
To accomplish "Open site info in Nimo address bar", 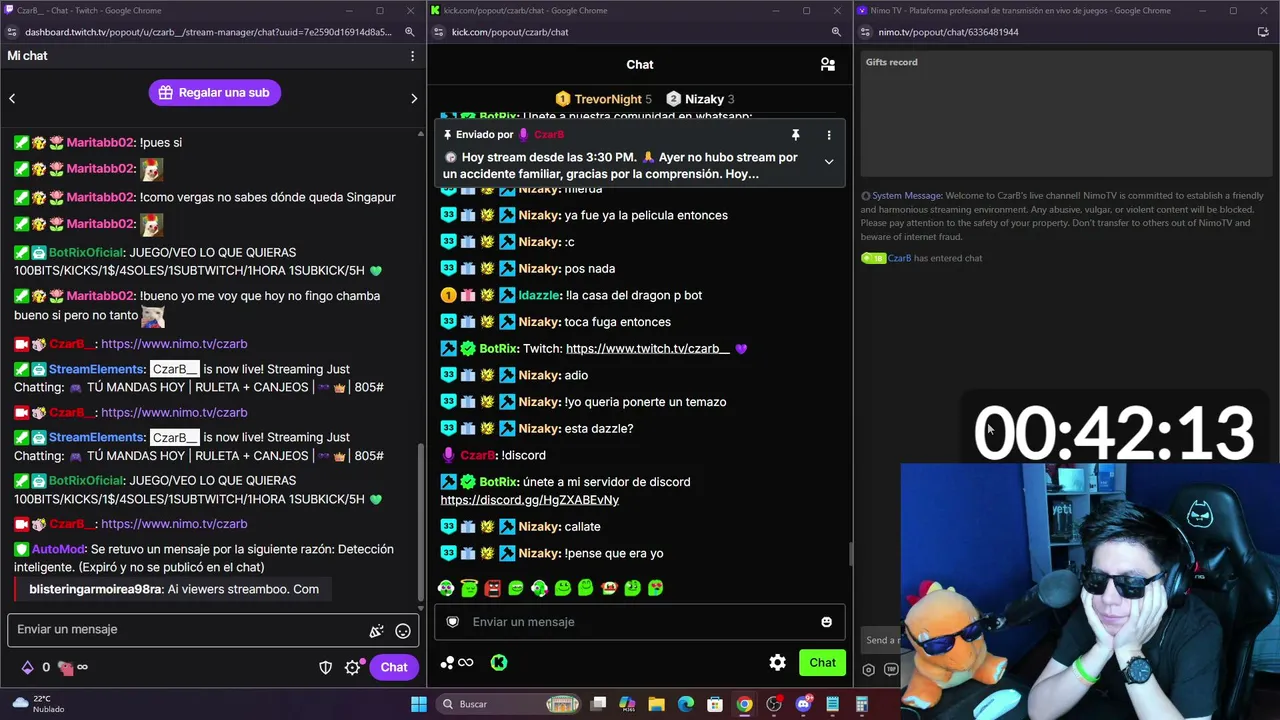I will point(865,32).
